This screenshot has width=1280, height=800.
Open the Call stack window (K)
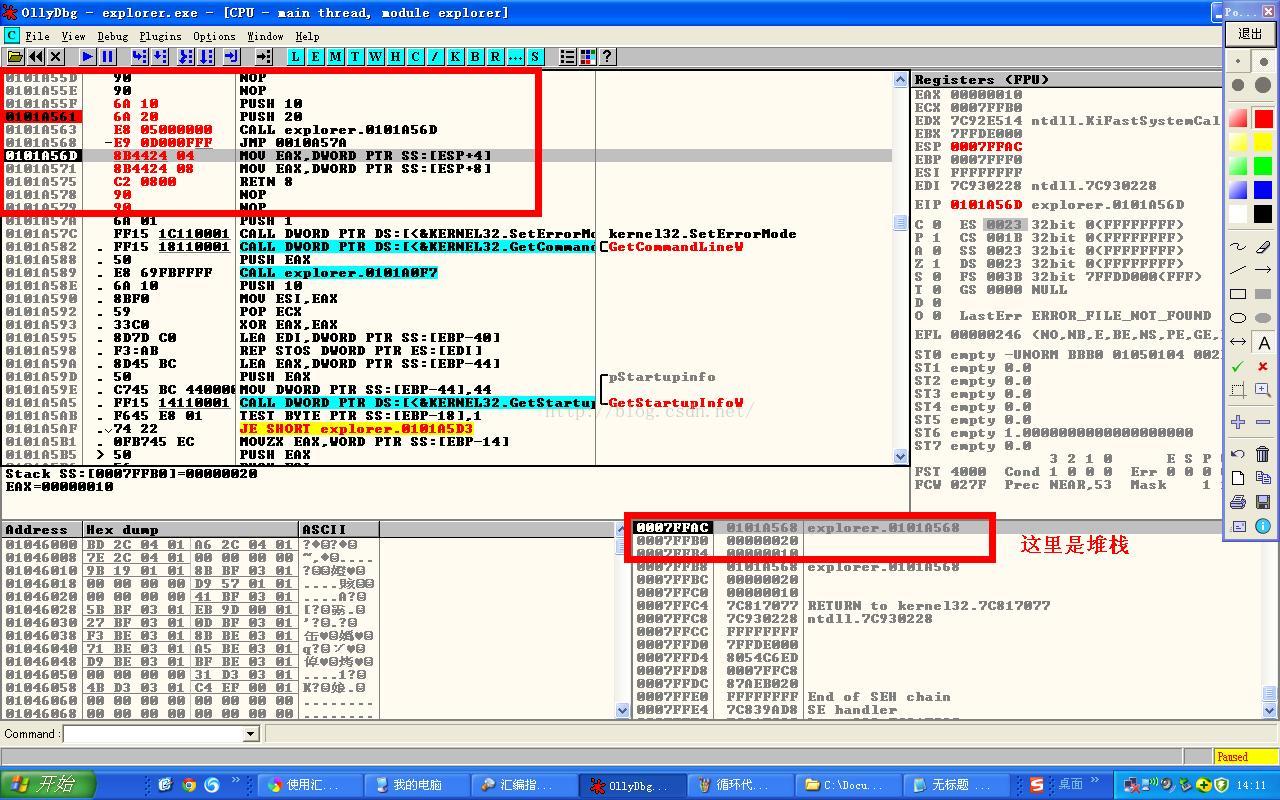click(455, 57)
